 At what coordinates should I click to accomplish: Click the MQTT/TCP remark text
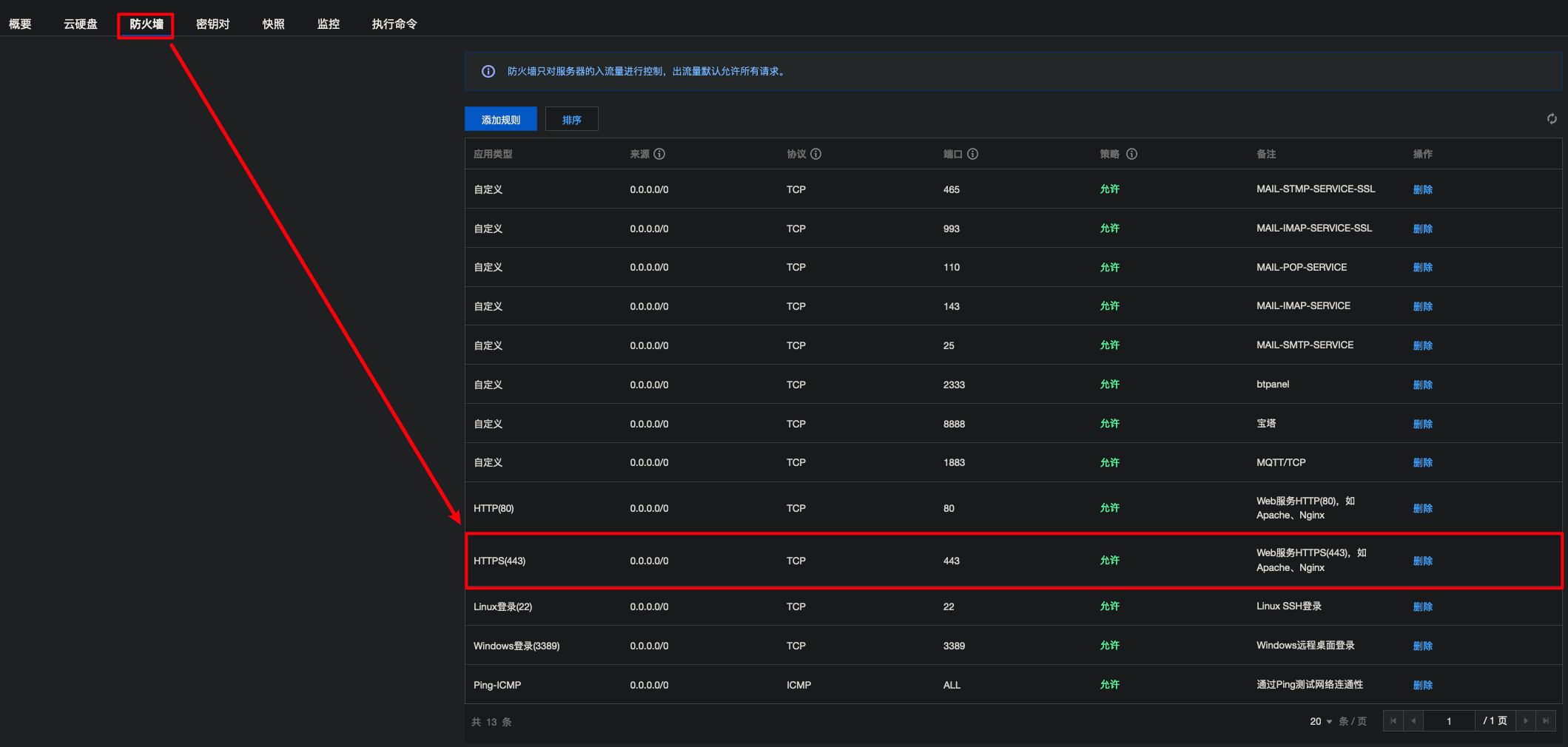click(x=1281, y=463)
